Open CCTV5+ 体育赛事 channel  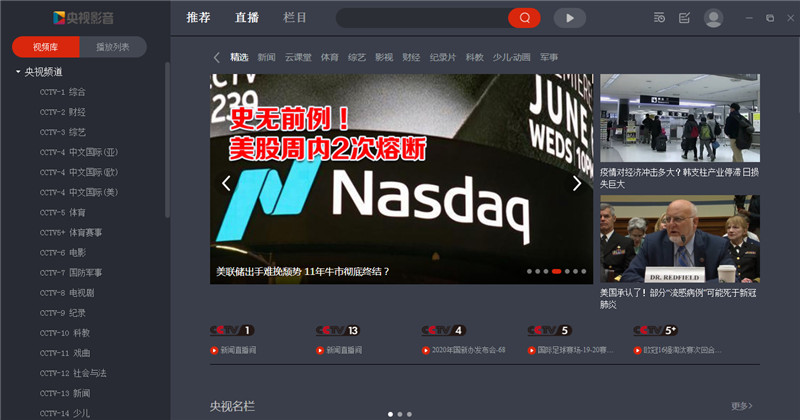point(71,233)
